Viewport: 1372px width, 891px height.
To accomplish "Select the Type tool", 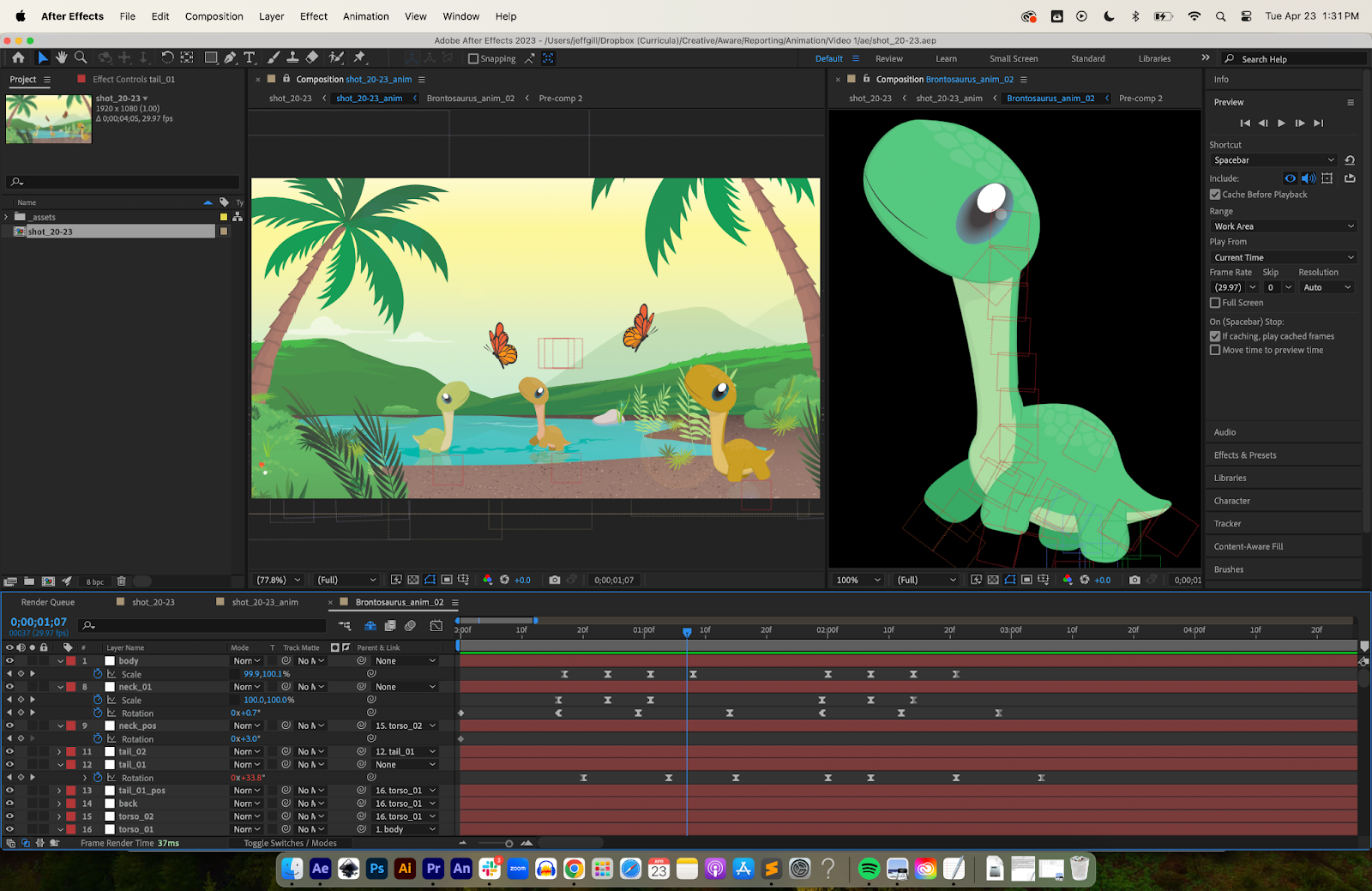I will [x=250, y=57].
